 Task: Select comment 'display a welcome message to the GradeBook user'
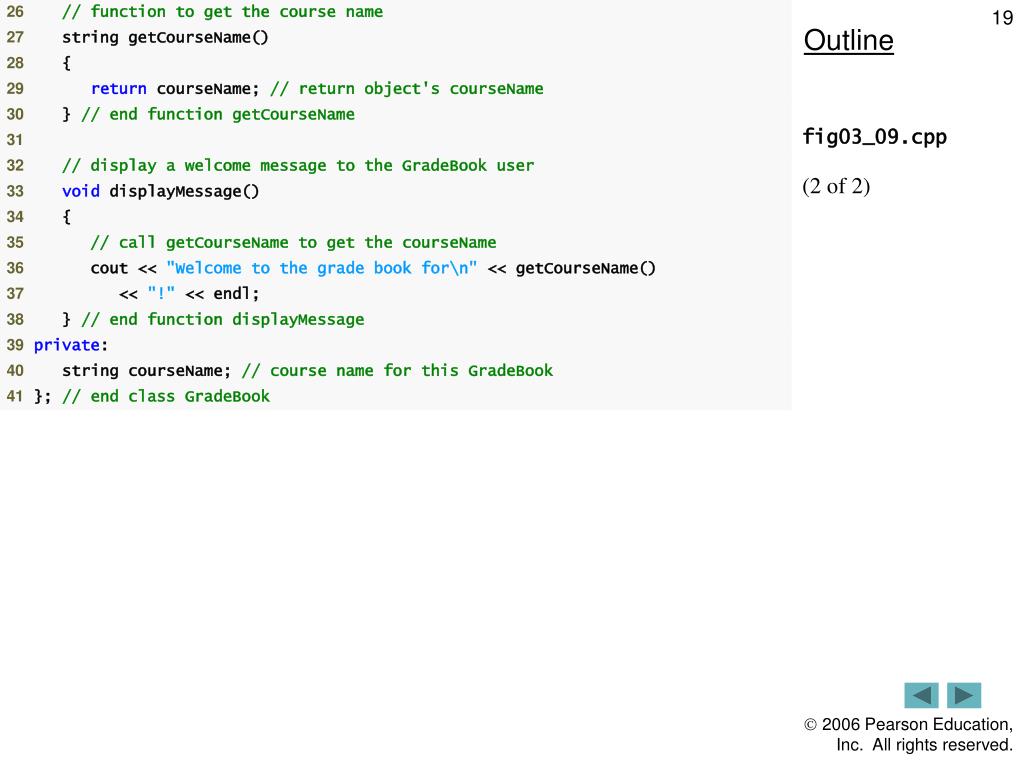(x=298, y=166)
